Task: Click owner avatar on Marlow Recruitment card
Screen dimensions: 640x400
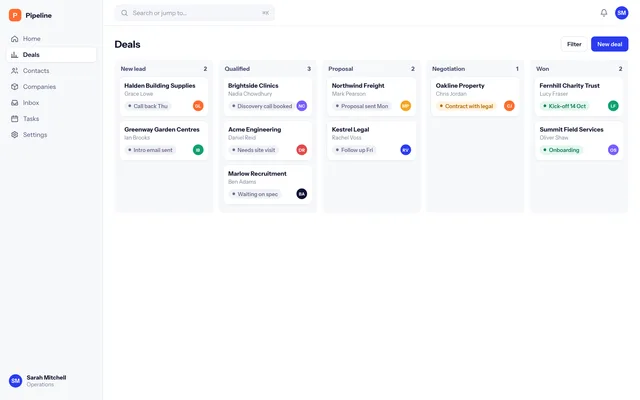Action: click(x=302, y=194)
